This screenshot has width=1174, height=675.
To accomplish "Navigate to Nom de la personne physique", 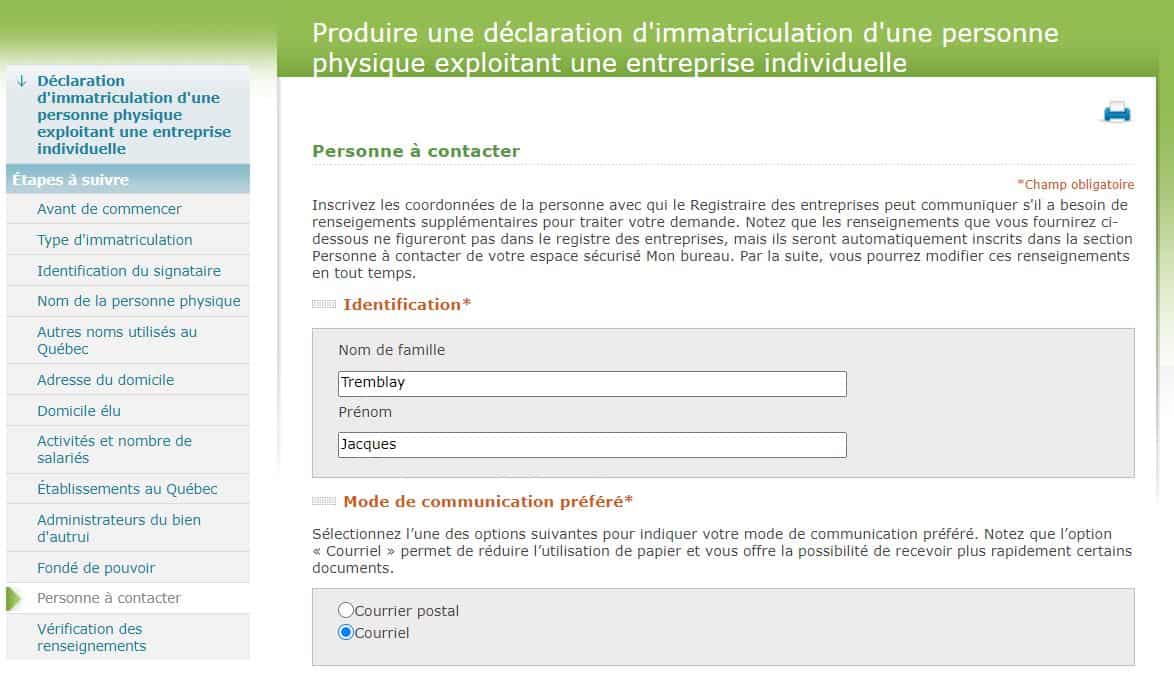I will 139,301.
